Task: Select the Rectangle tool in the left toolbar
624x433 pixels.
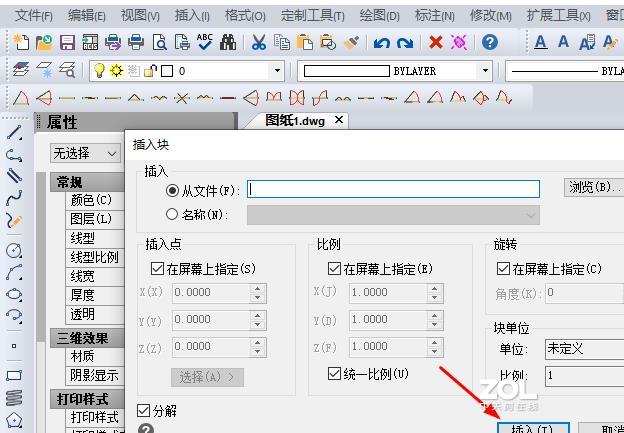Action: (x=14, y=376)
